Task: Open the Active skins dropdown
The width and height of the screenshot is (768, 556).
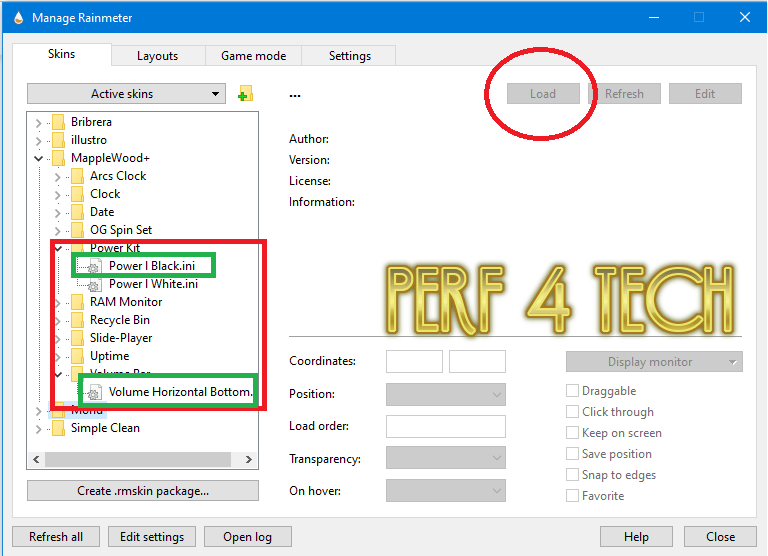Action: (126, 94)
